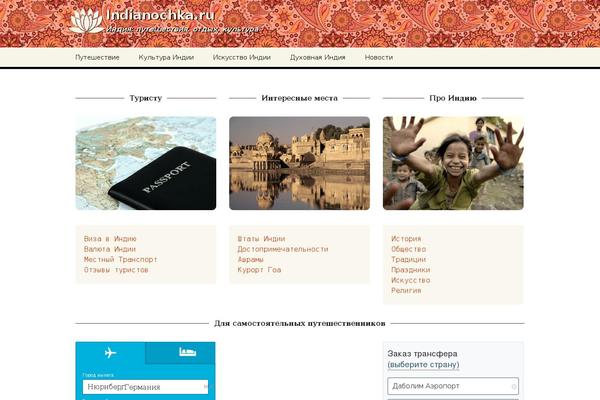The width and height of the screenshot is (600, 400).
Task: Open the Ашрамы link
Action: point(251,260)
